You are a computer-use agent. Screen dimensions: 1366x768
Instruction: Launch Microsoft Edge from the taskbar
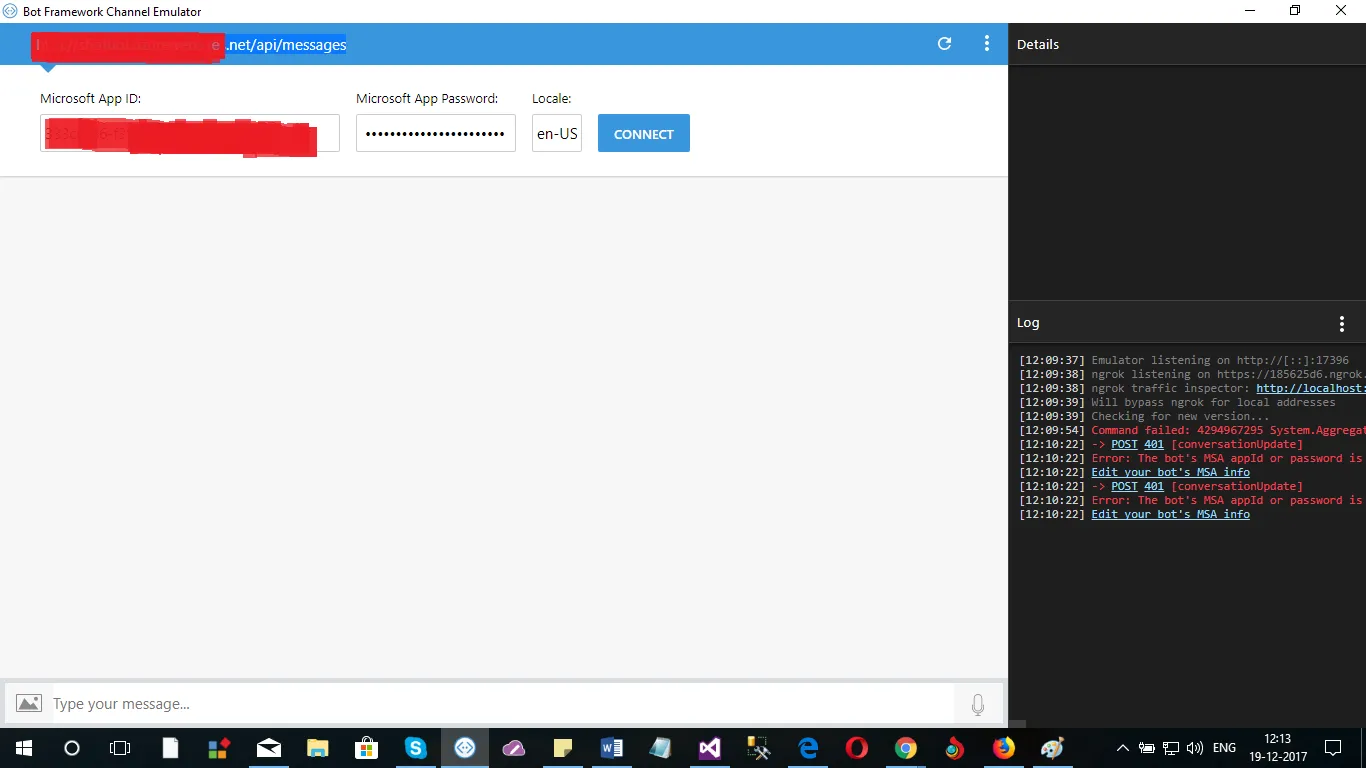pos(808,748)
